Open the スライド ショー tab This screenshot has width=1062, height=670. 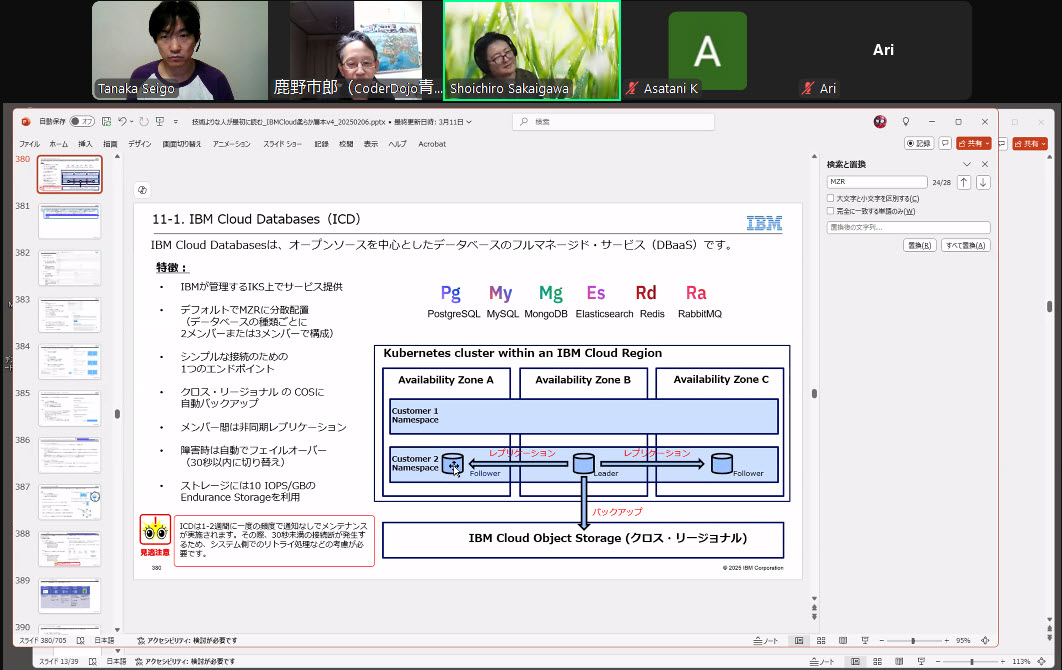pyautogui.click(x=282, y=144)
